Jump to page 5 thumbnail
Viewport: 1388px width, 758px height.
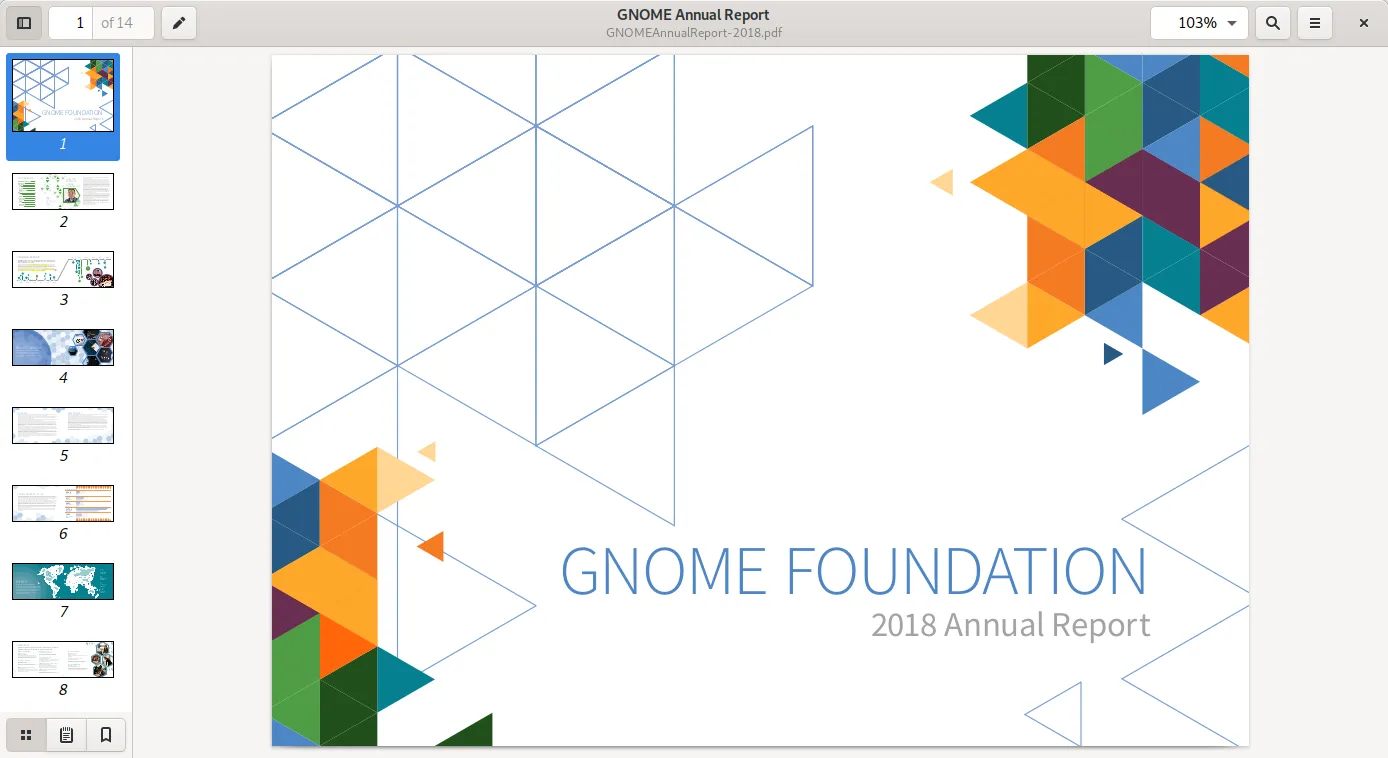[63, 425]
